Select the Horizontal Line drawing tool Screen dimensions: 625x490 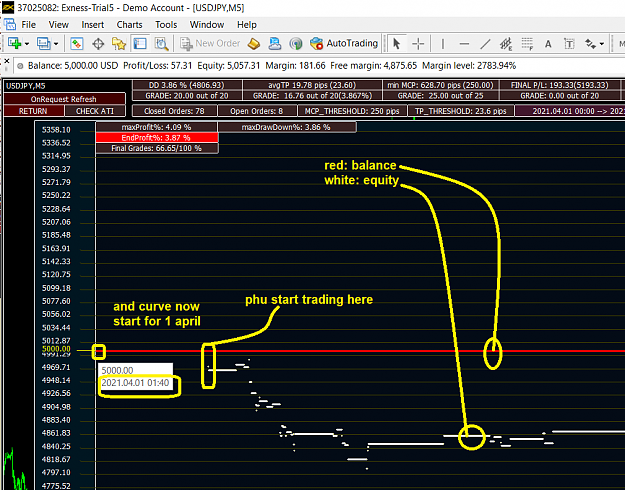coord(464,43)
